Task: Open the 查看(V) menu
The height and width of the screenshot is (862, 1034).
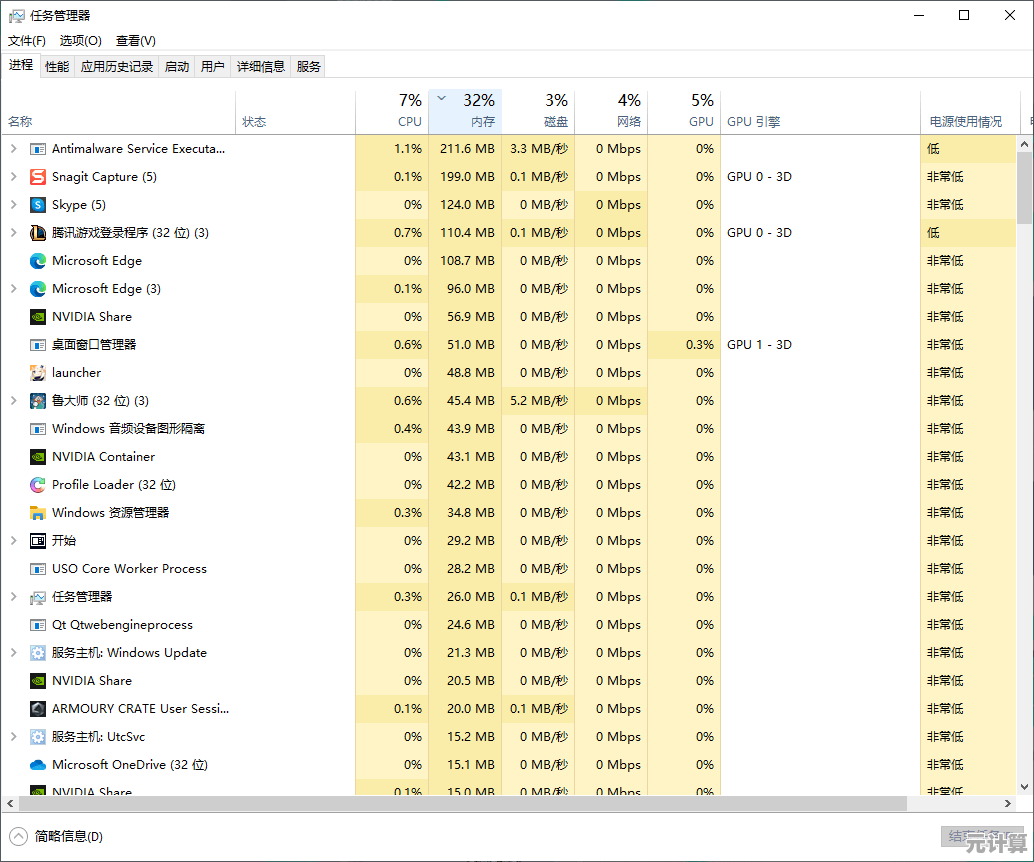Action: [136, 41]
